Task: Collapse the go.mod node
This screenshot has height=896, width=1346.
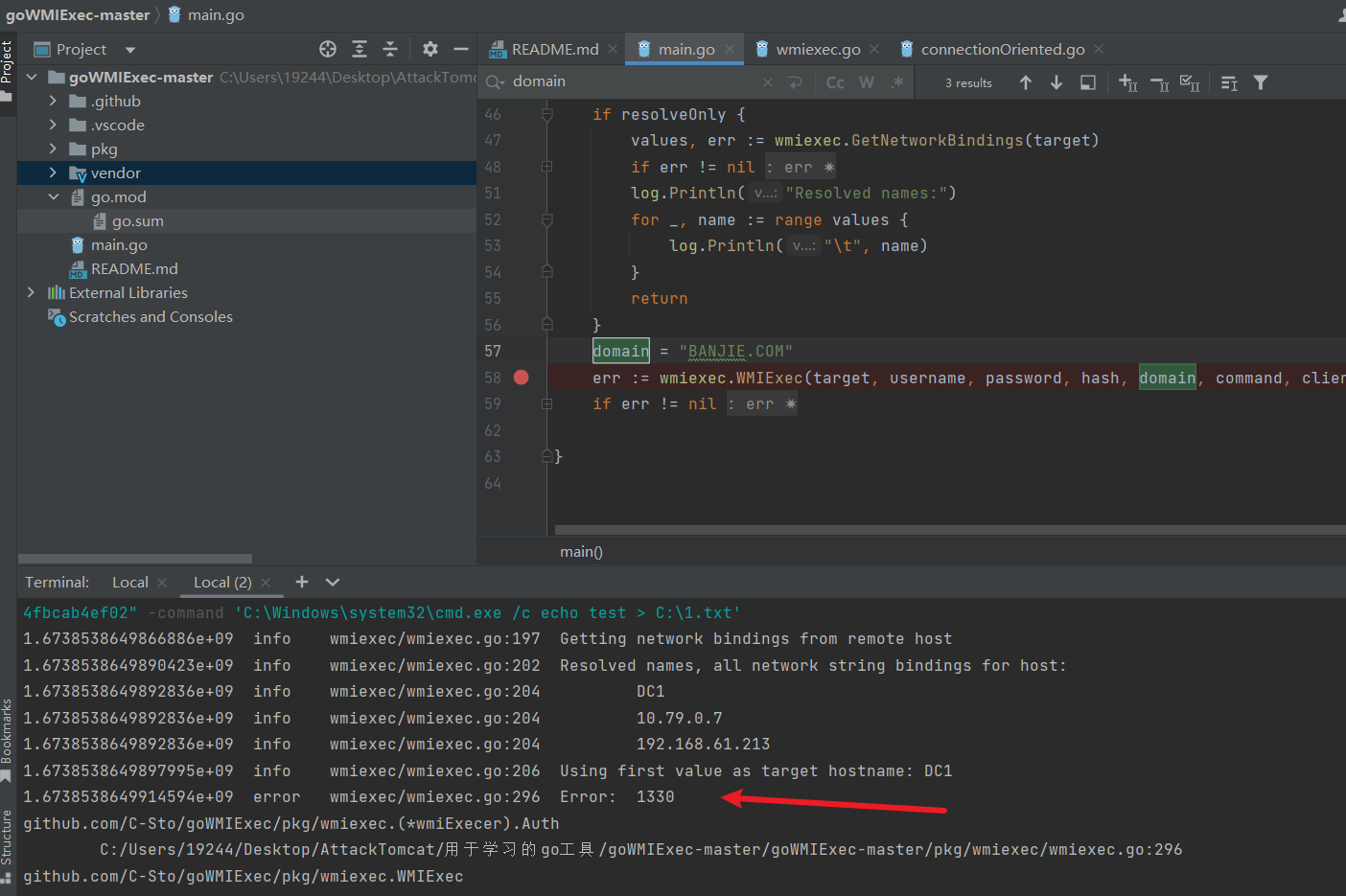Action: (53, 196)
